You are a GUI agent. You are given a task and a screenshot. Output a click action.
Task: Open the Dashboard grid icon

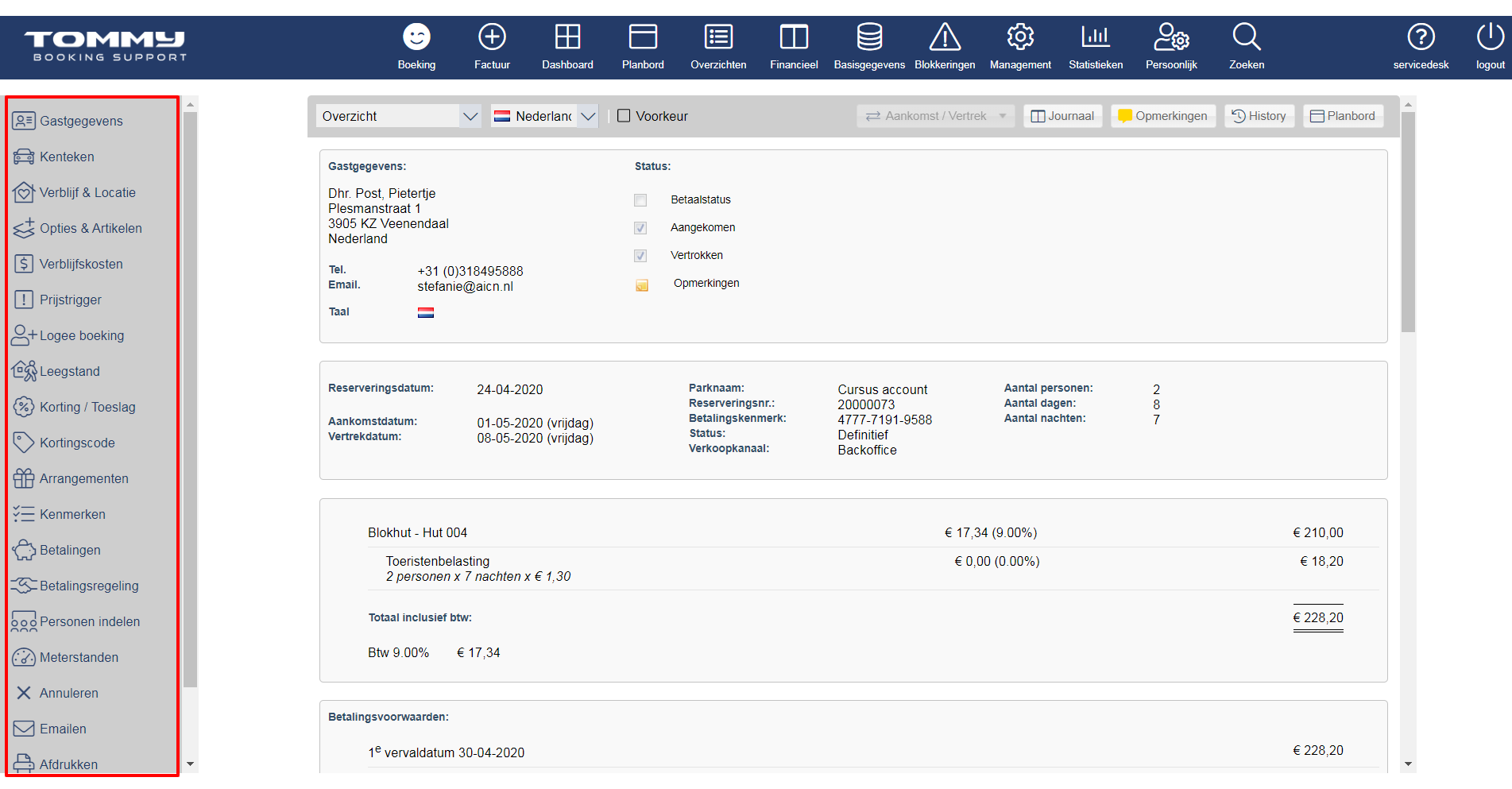click(567, 37)
